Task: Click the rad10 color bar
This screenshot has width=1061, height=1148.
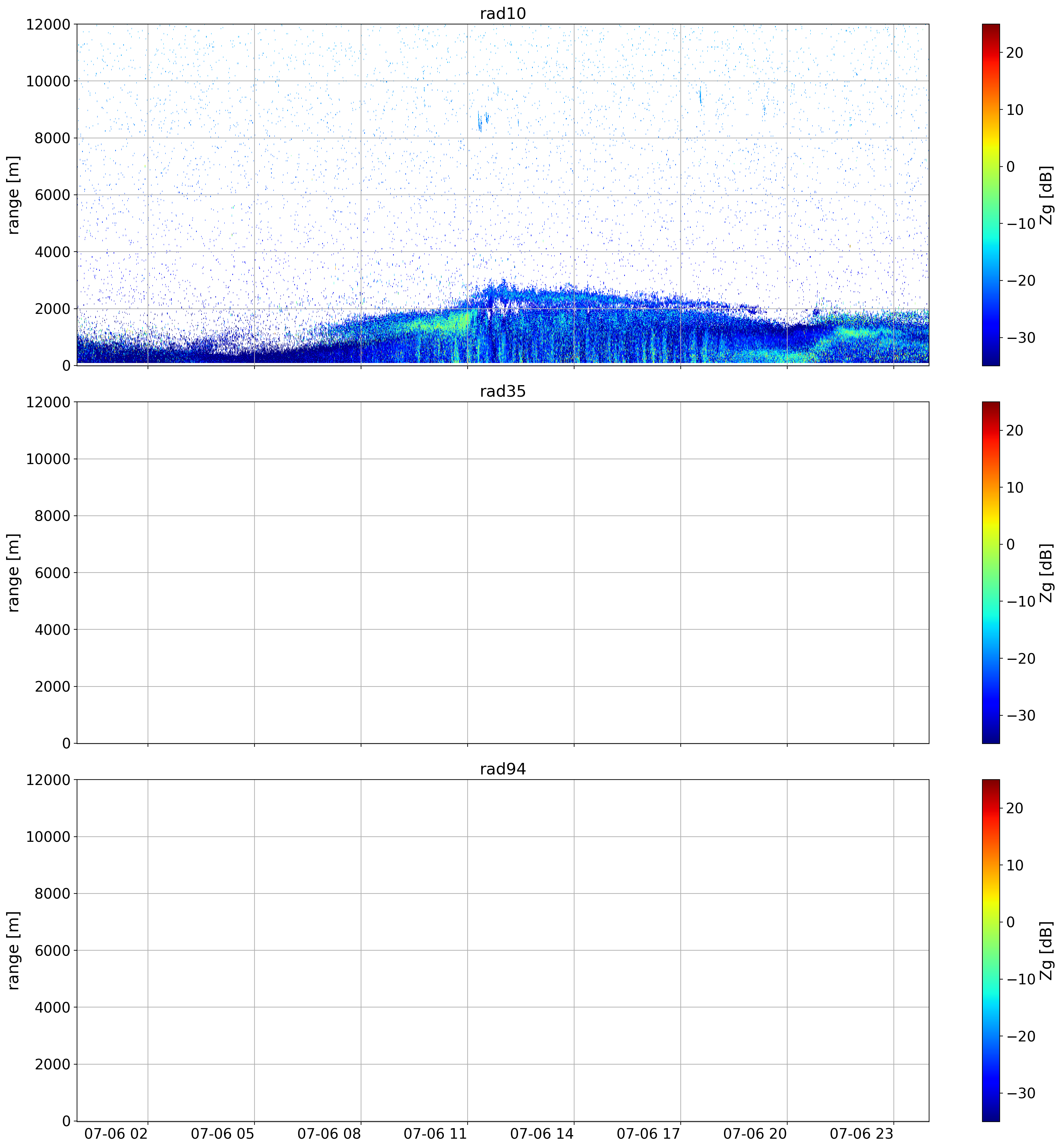Action: point(990,194)
